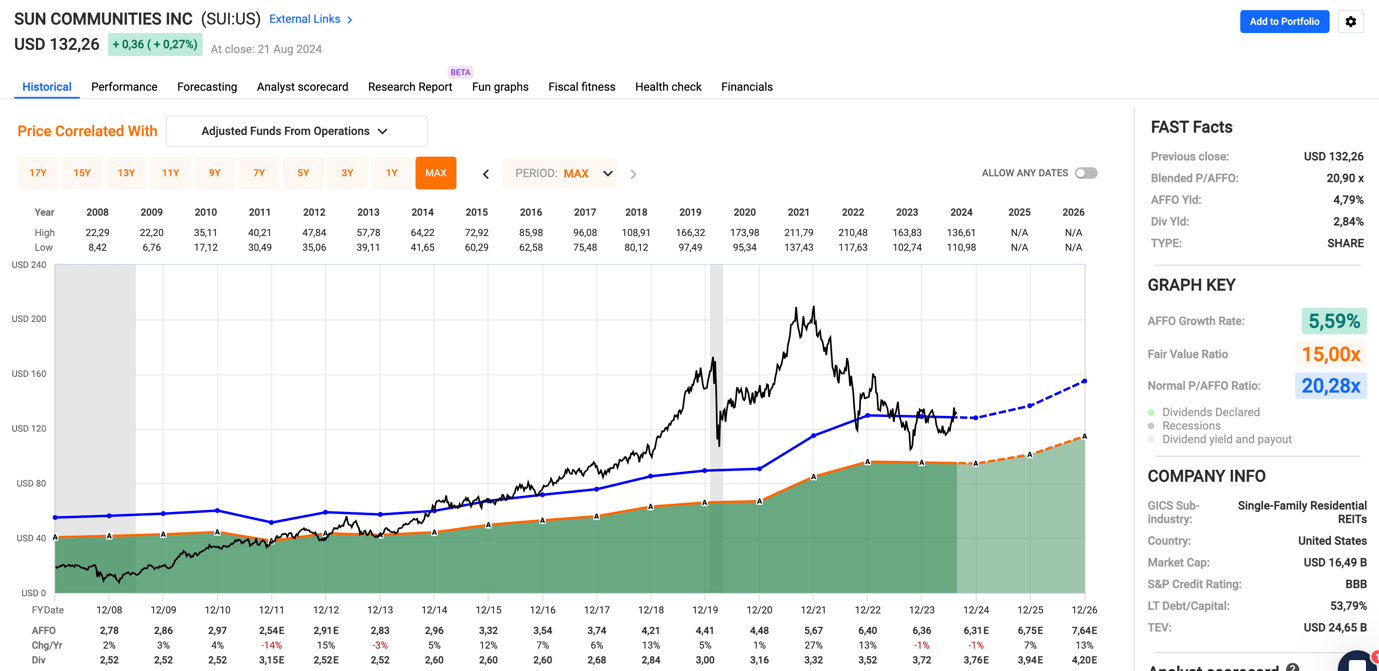Toggle Dividend yield and payout legend

(x=1226, y=439)
